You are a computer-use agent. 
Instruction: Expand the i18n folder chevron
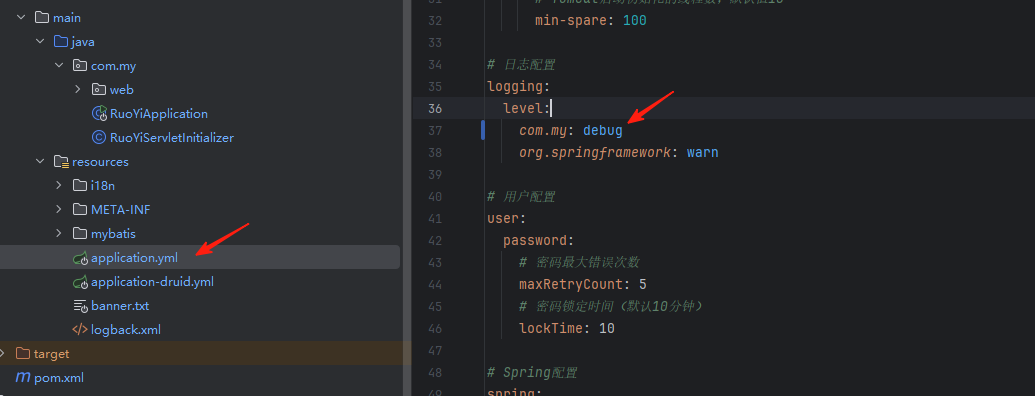pos(59,185)
